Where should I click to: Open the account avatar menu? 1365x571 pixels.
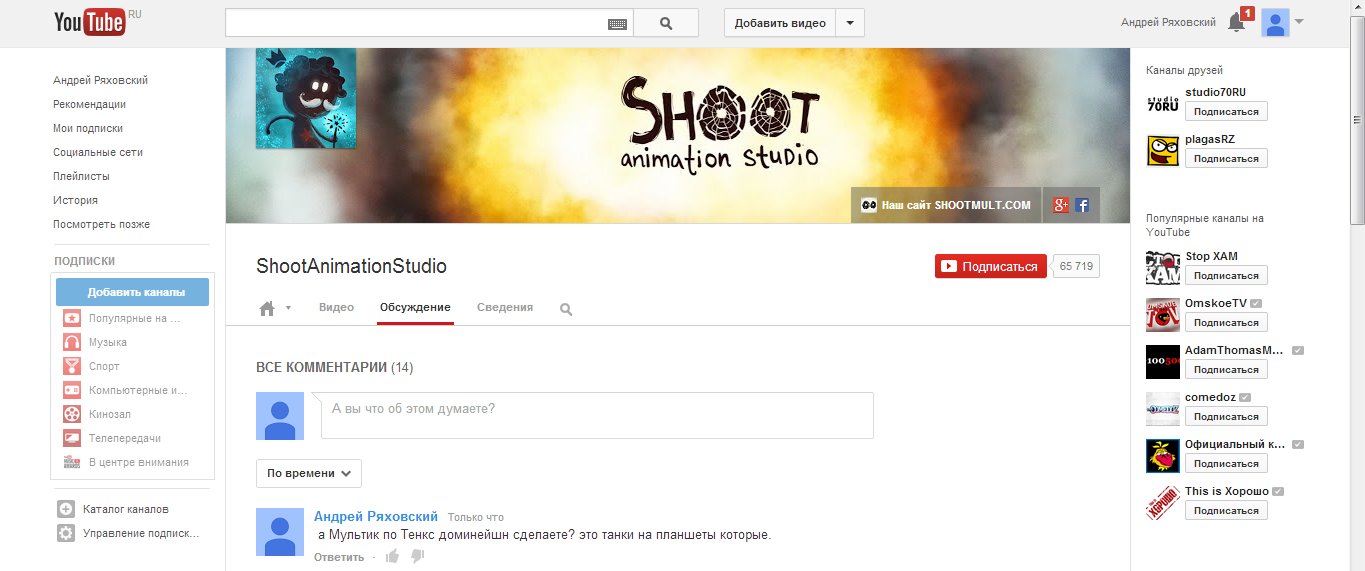click(x=1275, y=22)
